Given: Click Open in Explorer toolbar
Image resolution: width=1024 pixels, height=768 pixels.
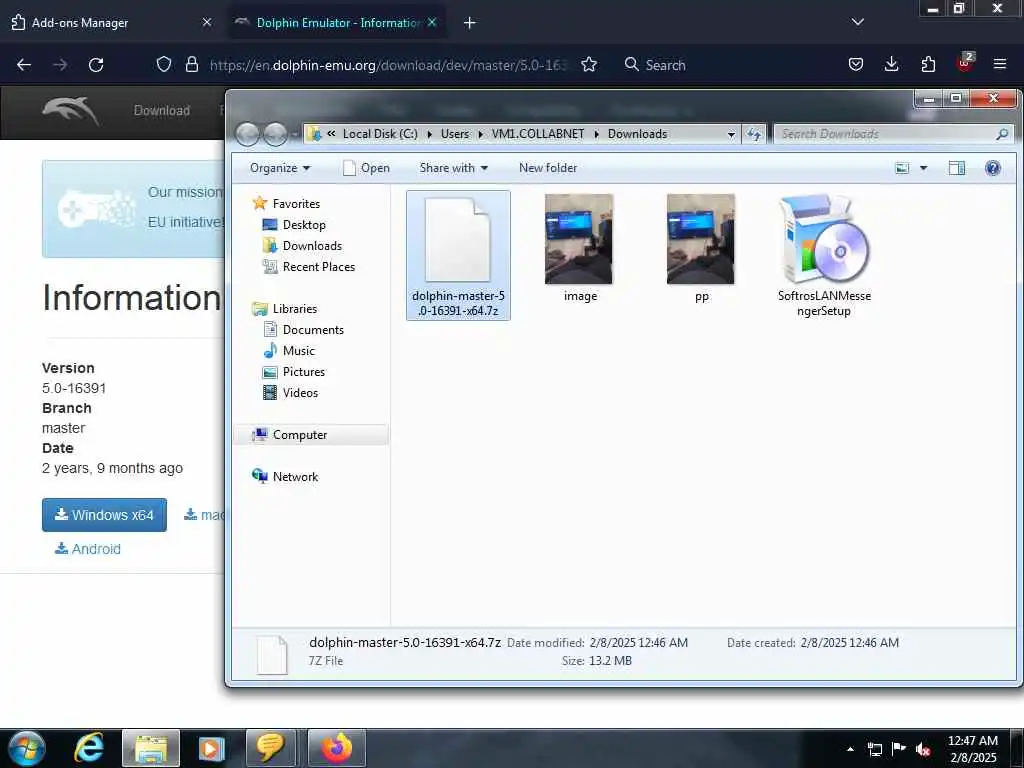Looking at the screenshot, I should click(x=366, y=168).
